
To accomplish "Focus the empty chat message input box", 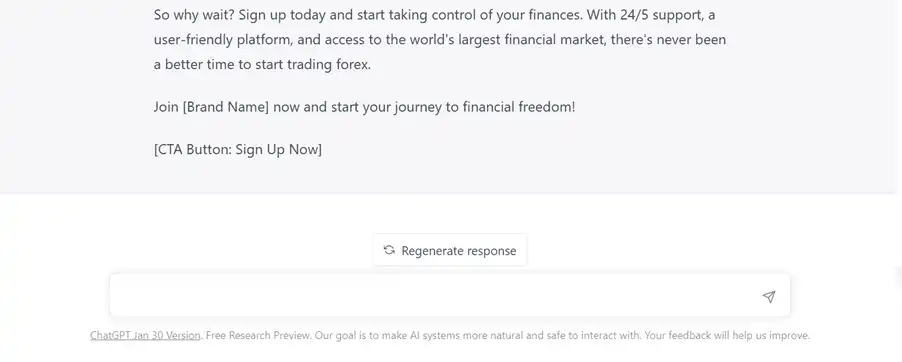I will tap(449, 295).
